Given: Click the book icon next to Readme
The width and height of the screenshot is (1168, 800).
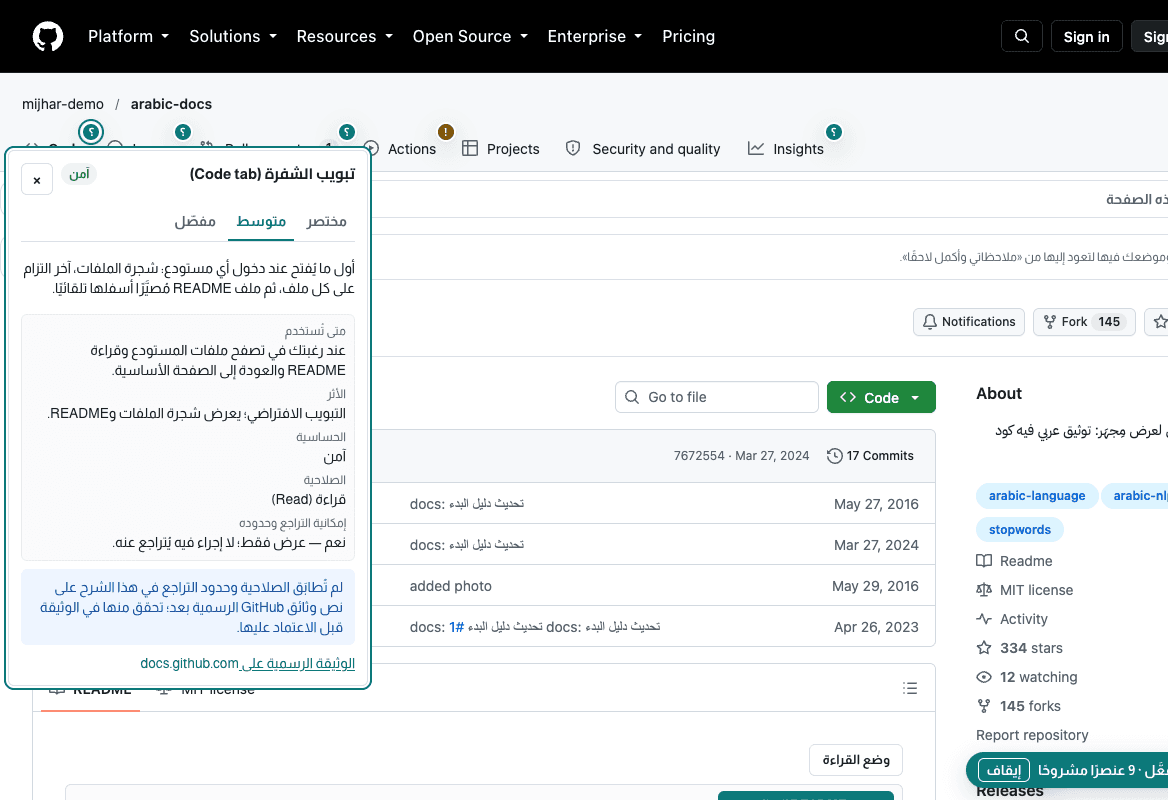Looking at the screenshot, I should click(984, 561).
